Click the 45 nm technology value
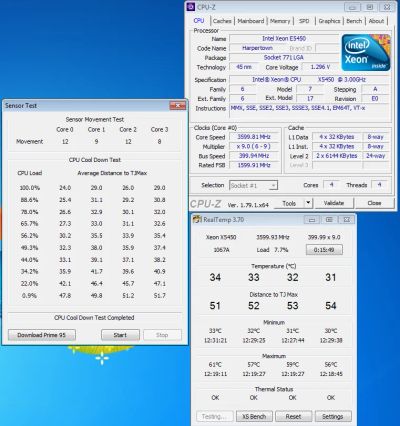The image size is (400, 426). click(x=244, y=67)
